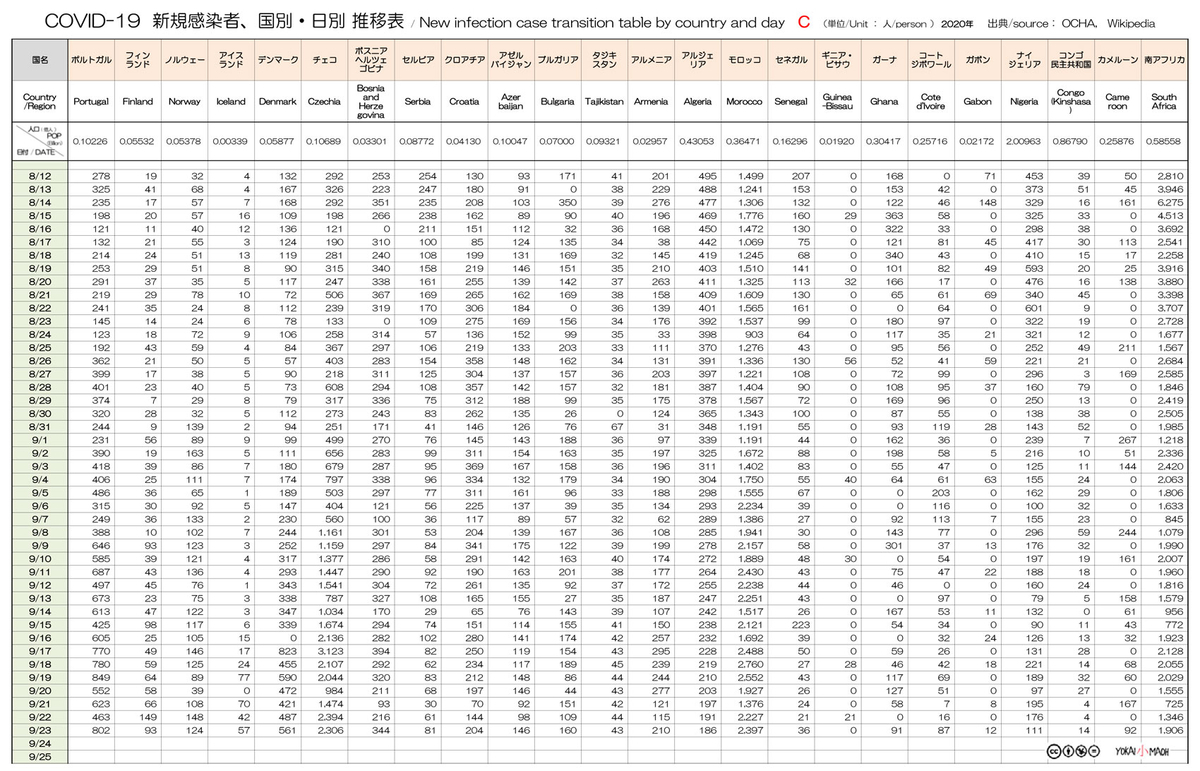Click the ポルトガル Japanese header
The width and height of the screenshot is (1200, 771).
[x=91, y=60]
